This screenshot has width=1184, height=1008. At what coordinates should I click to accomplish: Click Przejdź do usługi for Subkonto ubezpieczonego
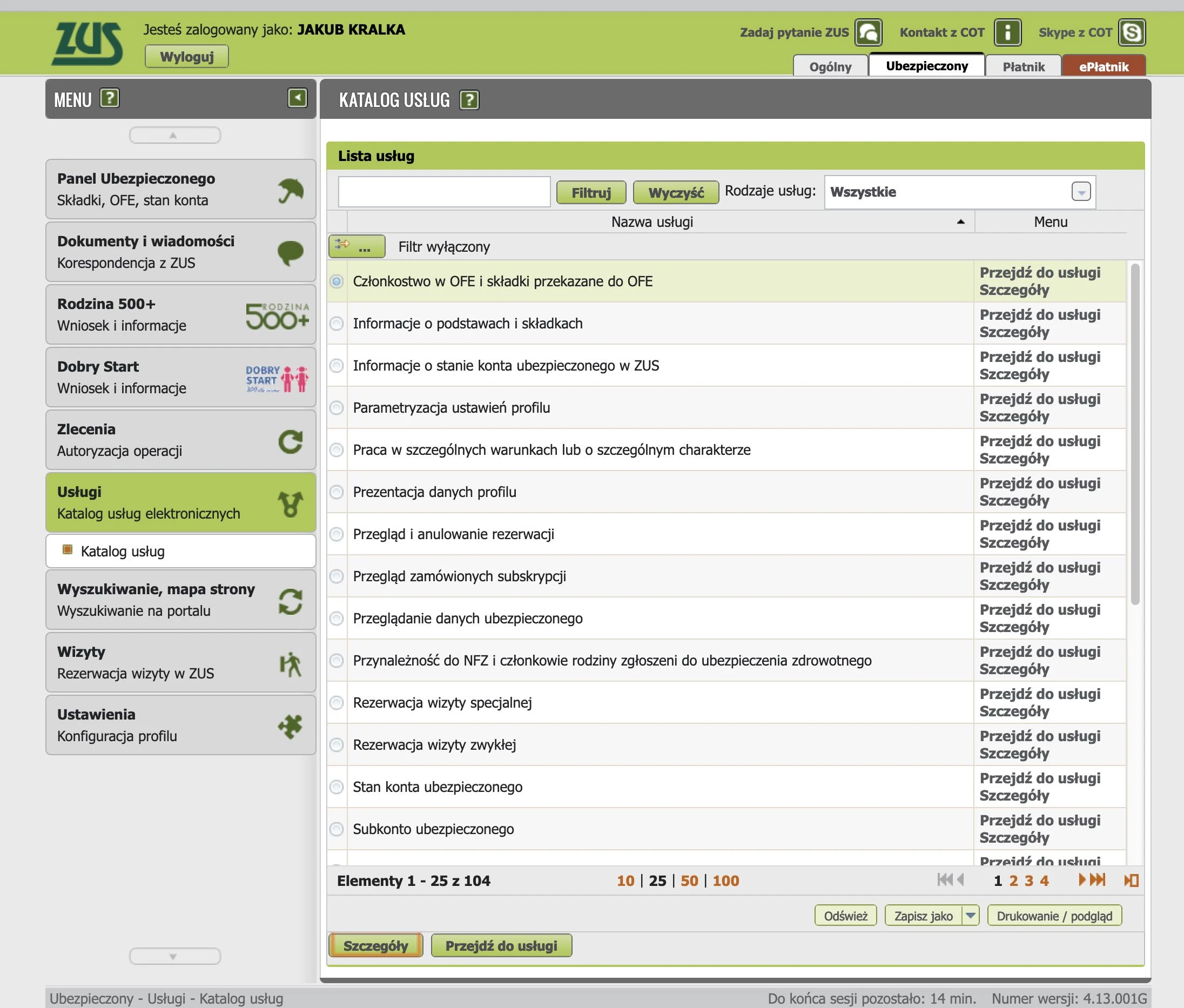click(1039, 821)
